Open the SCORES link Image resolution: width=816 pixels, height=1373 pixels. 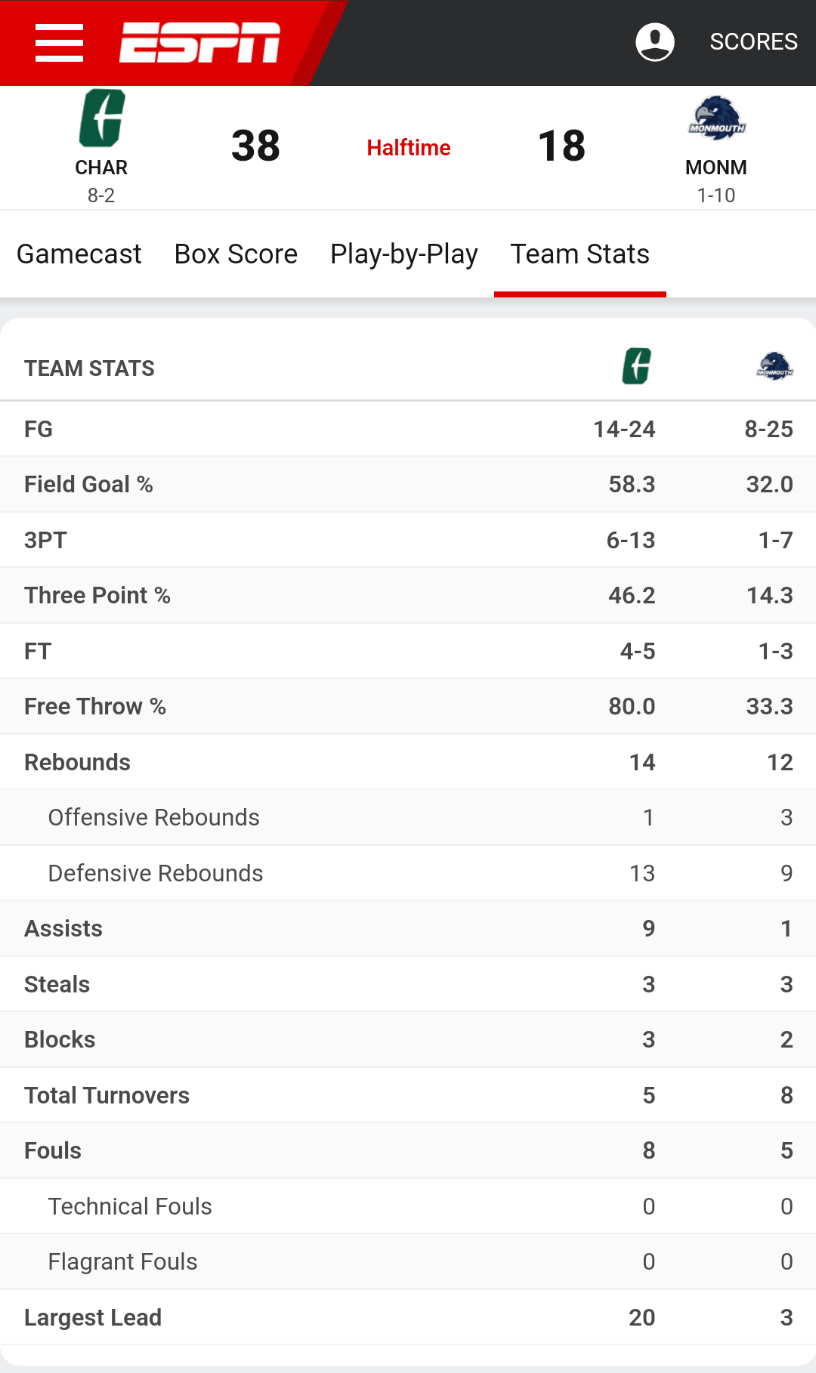[x=753, y=42]
